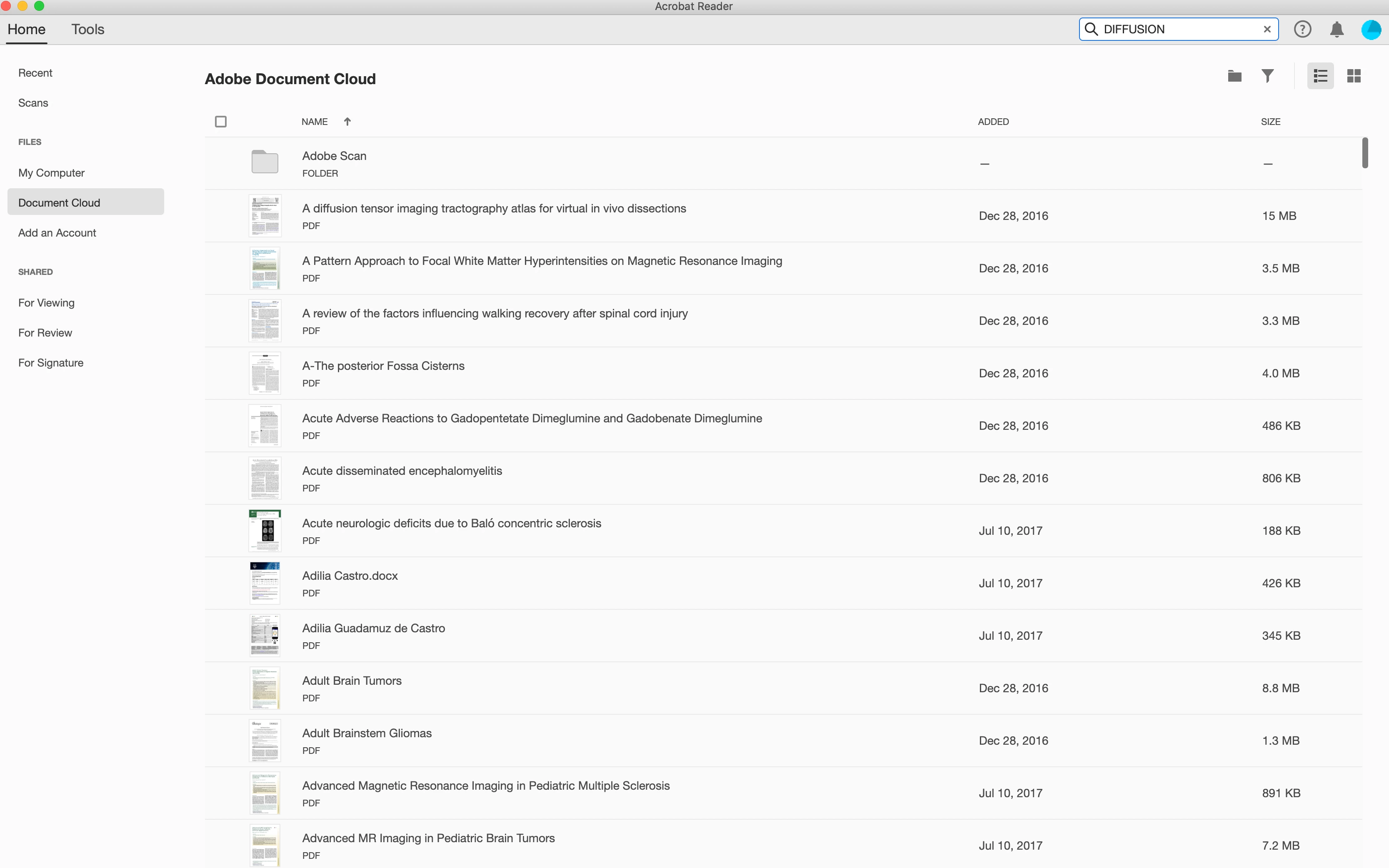Open the Home tab
Viewport: 1389px width, 868px height.
tap(26, 29)
